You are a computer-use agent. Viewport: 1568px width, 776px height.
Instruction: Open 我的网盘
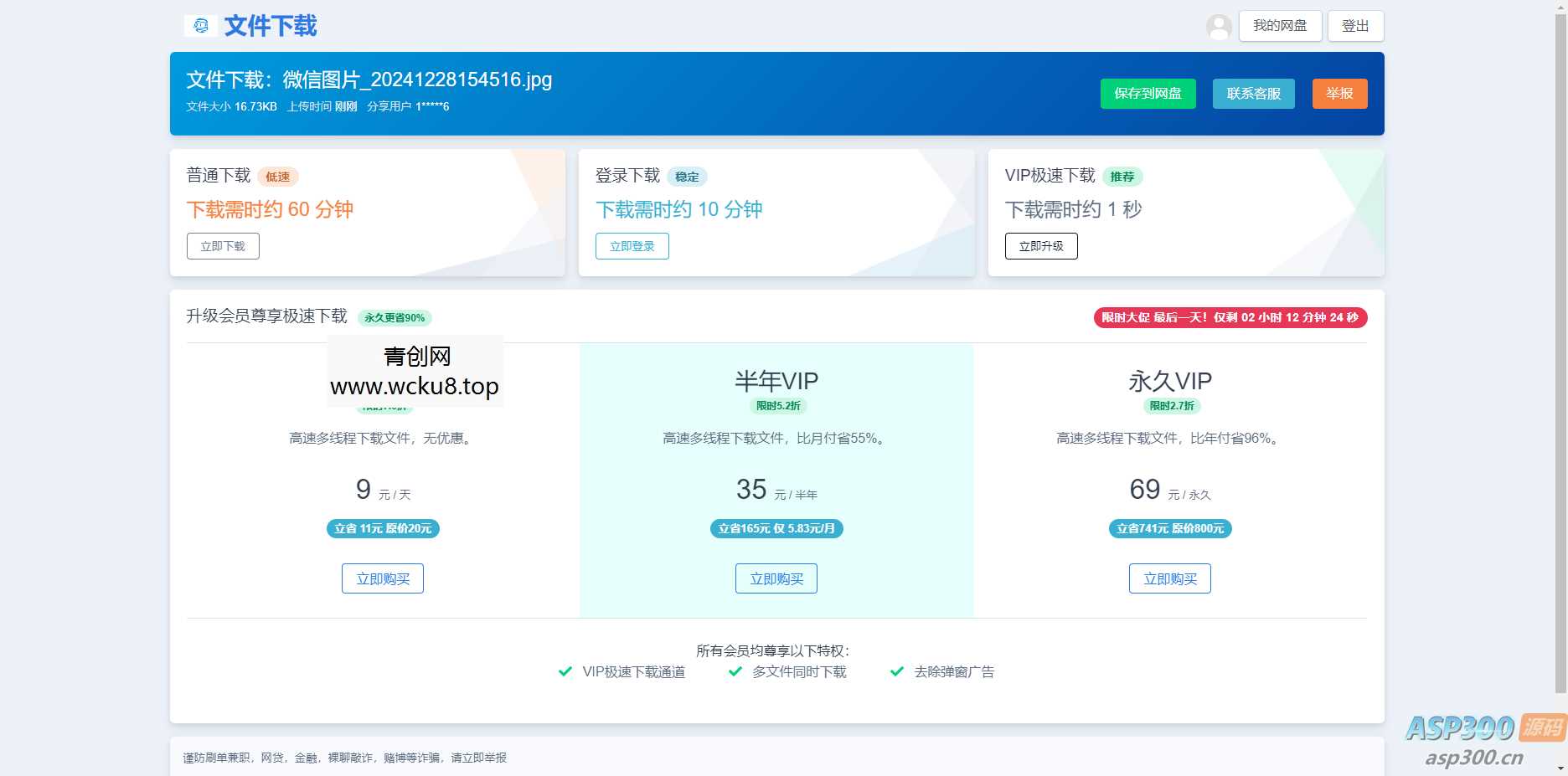click(x=1279, y=26)
